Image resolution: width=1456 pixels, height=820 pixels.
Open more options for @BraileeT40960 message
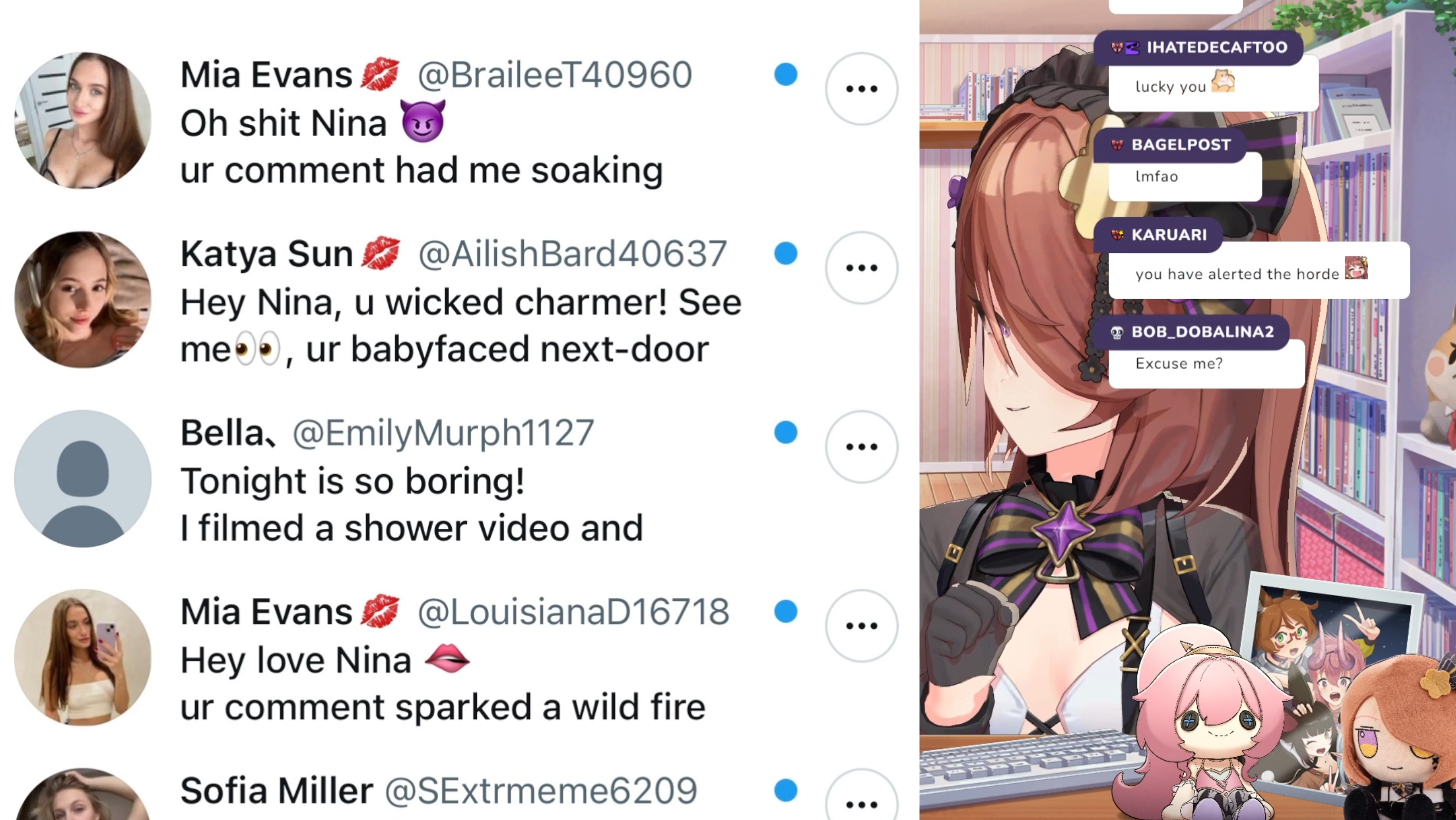[x=861, y=89]
